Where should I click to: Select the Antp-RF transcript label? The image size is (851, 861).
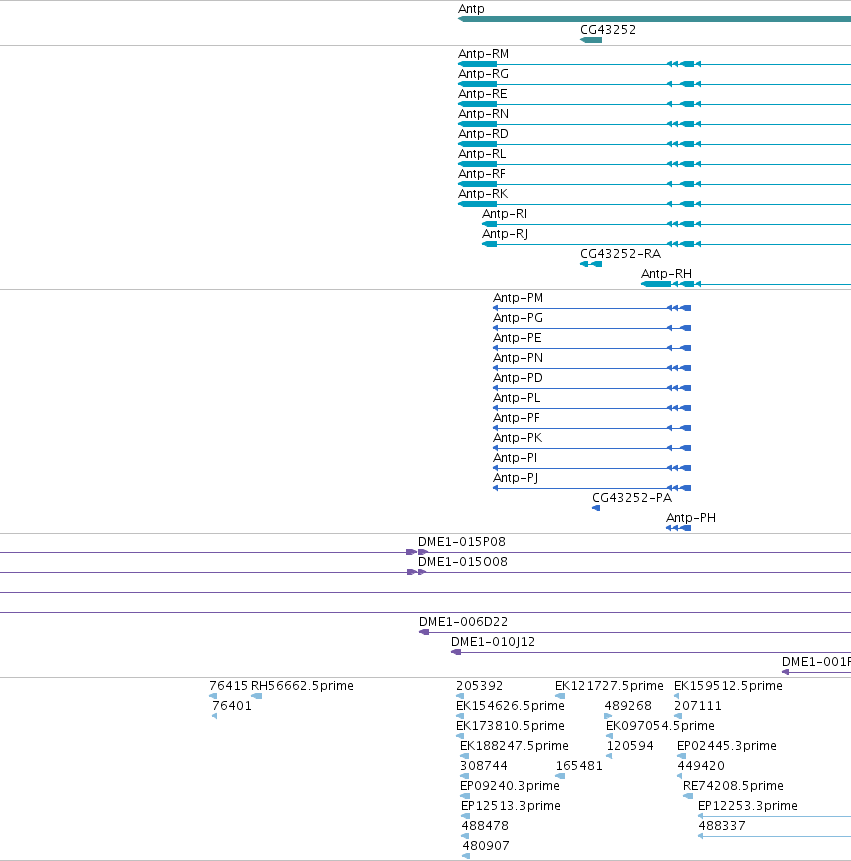(482, 174)
